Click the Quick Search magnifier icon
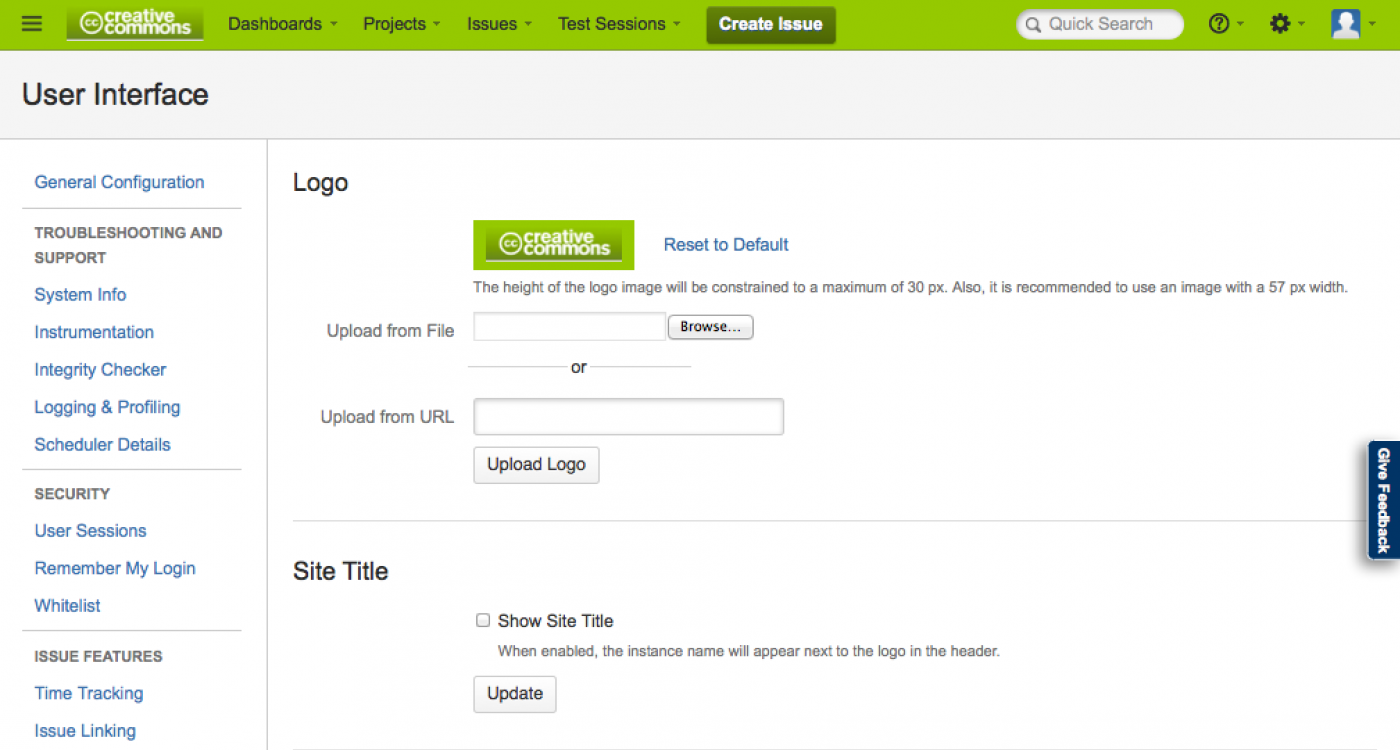 (1033, 25)
